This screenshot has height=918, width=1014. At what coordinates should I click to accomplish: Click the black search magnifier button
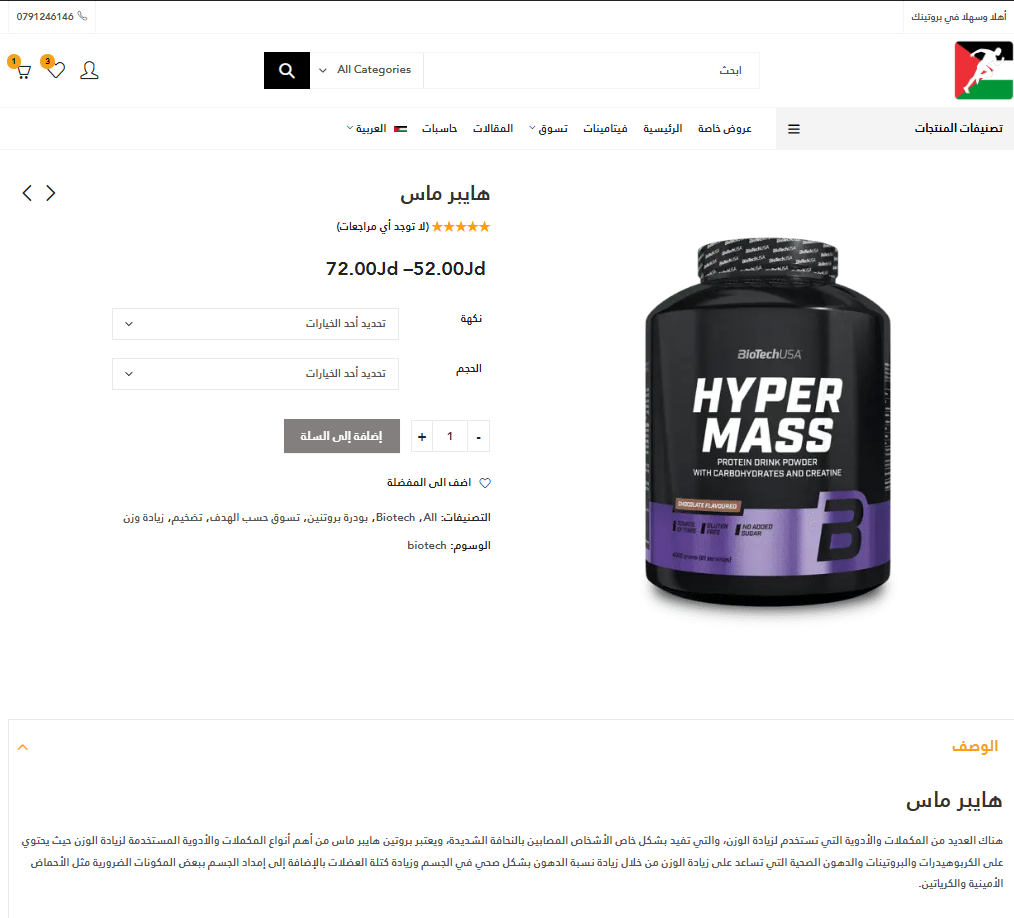tap(286, 70)
